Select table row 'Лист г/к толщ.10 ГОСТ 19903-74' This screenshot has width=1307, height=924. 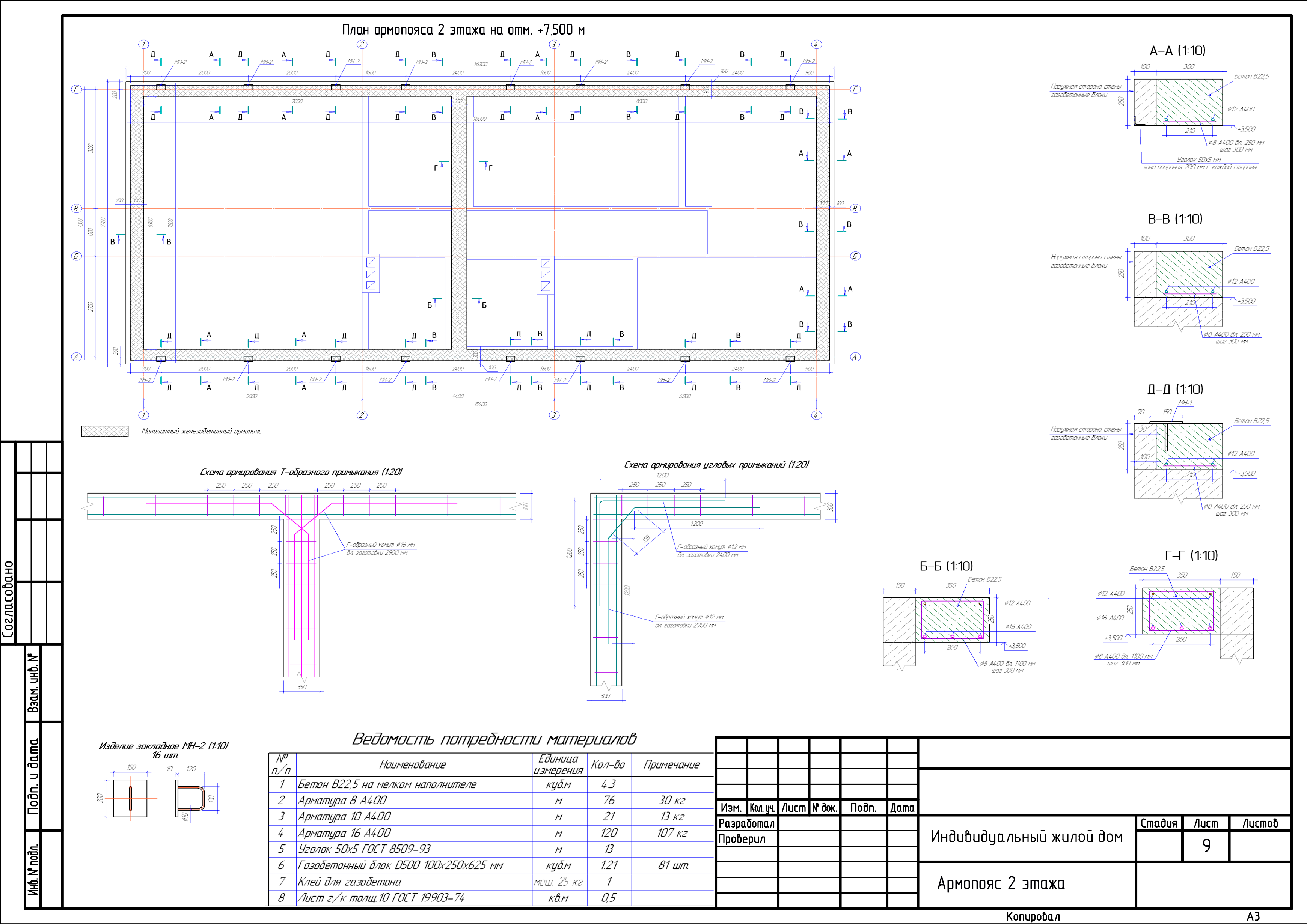pyautogui.click(x=491, y=898)
